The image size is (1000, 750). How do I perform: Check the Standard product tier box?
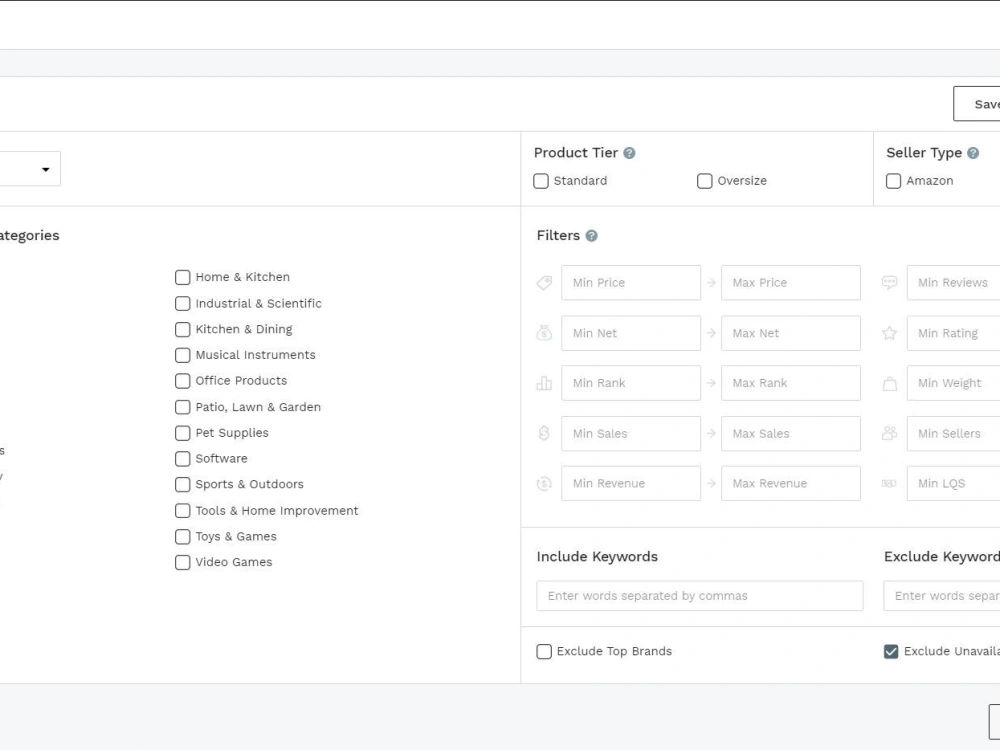click(541, 181)
